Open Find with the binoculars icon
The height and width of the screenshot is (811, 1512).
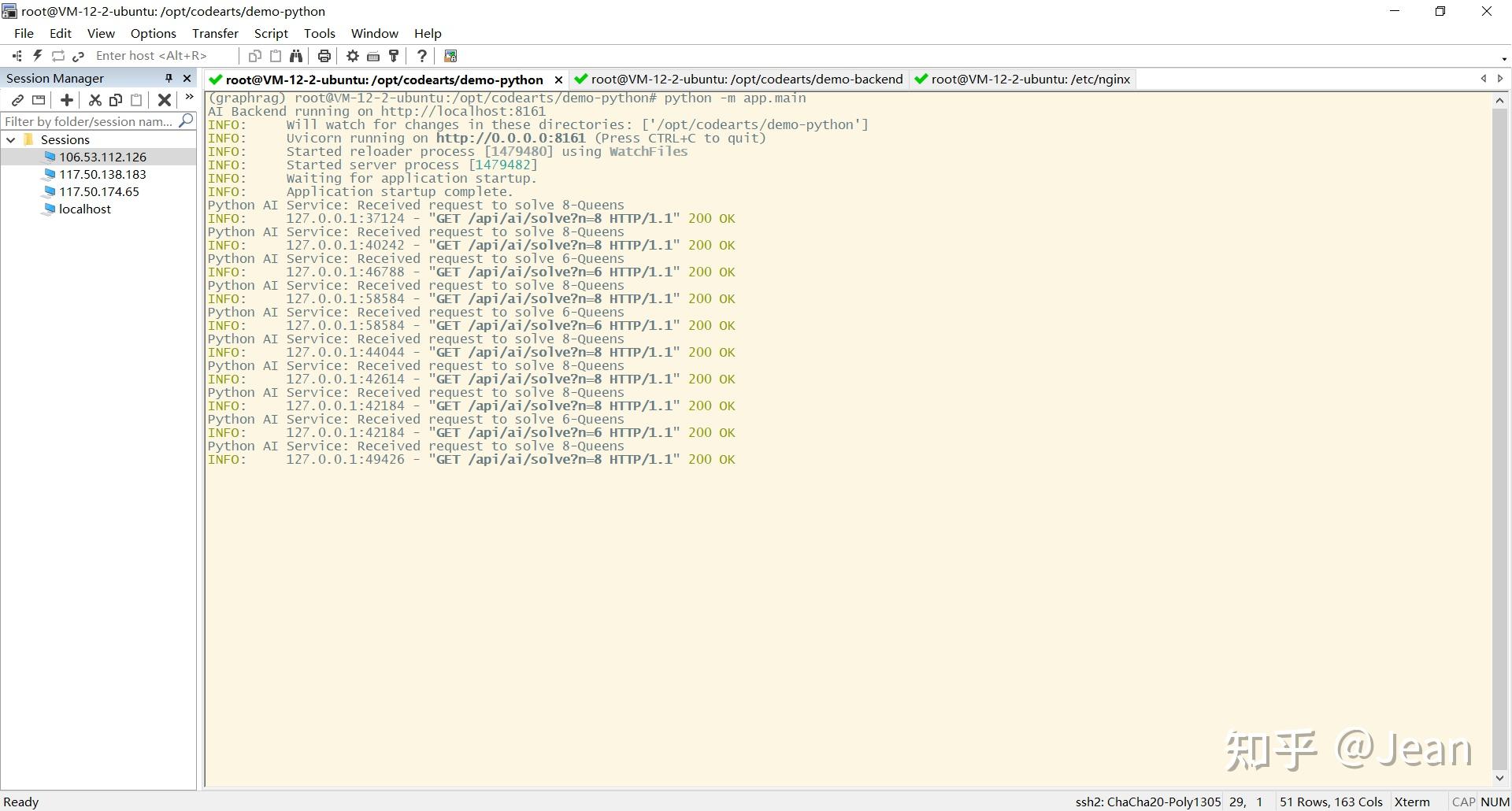point(296,56)
